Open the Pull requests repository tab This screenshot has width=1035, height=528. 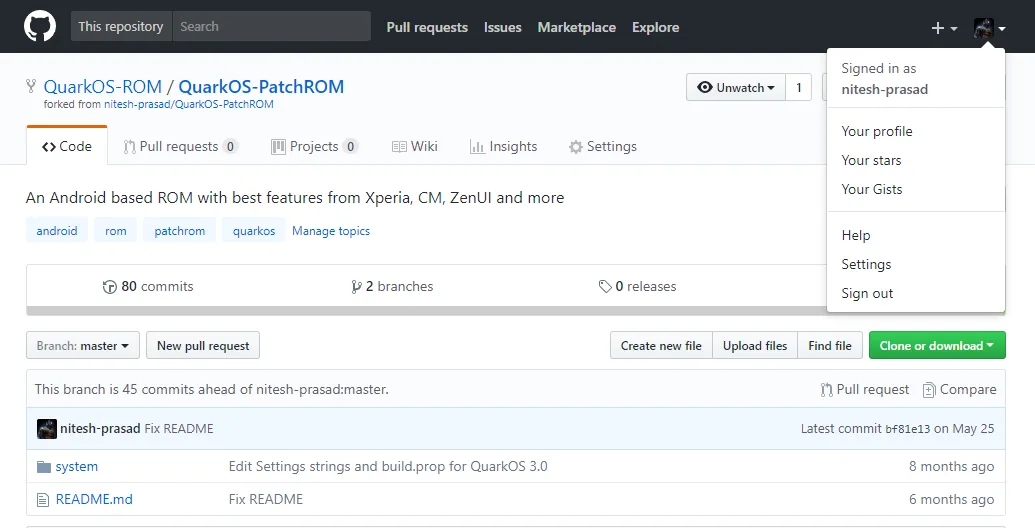(180, 146)
